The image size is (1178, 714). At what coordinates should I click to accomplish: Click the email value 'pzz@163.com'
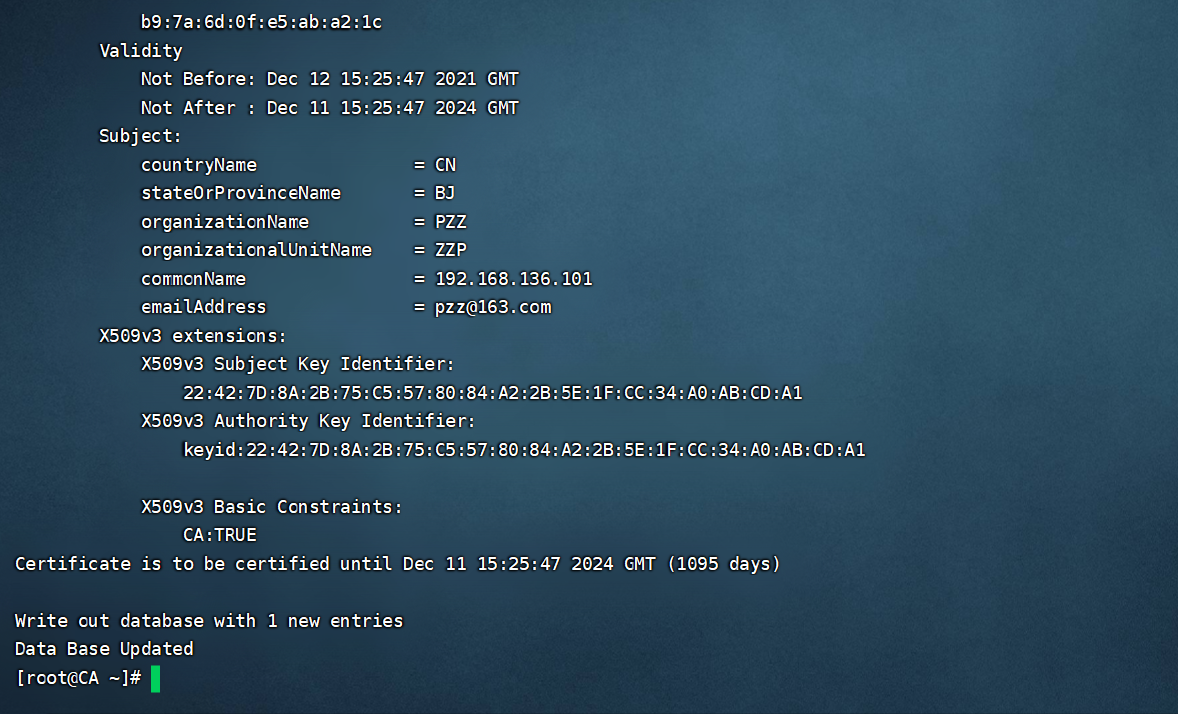tap(493, 307)
